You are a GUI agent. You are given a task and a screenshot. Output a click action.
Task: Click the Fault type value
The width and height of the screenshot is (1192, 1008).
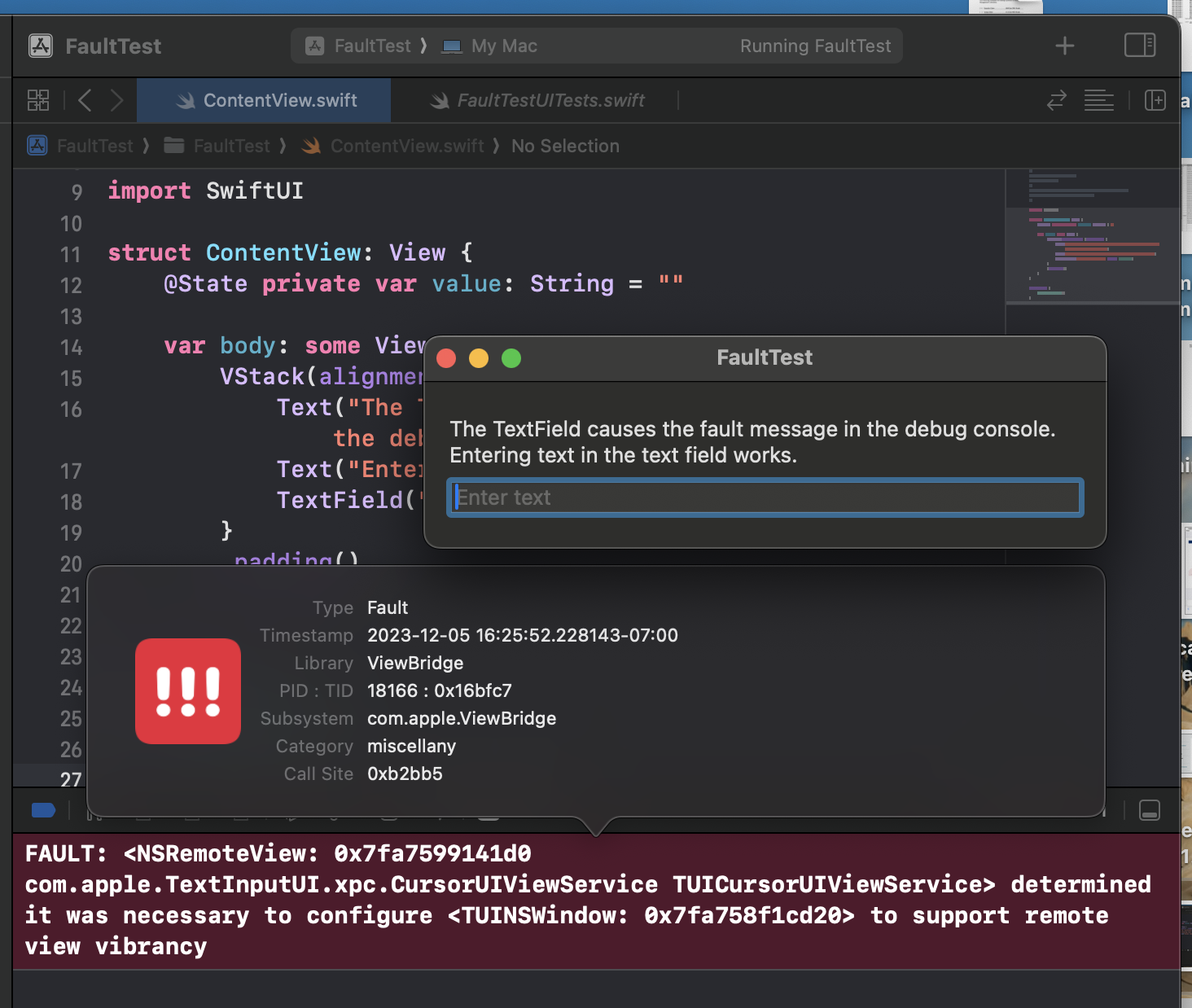pyautogui.click(x=388, y=607)
